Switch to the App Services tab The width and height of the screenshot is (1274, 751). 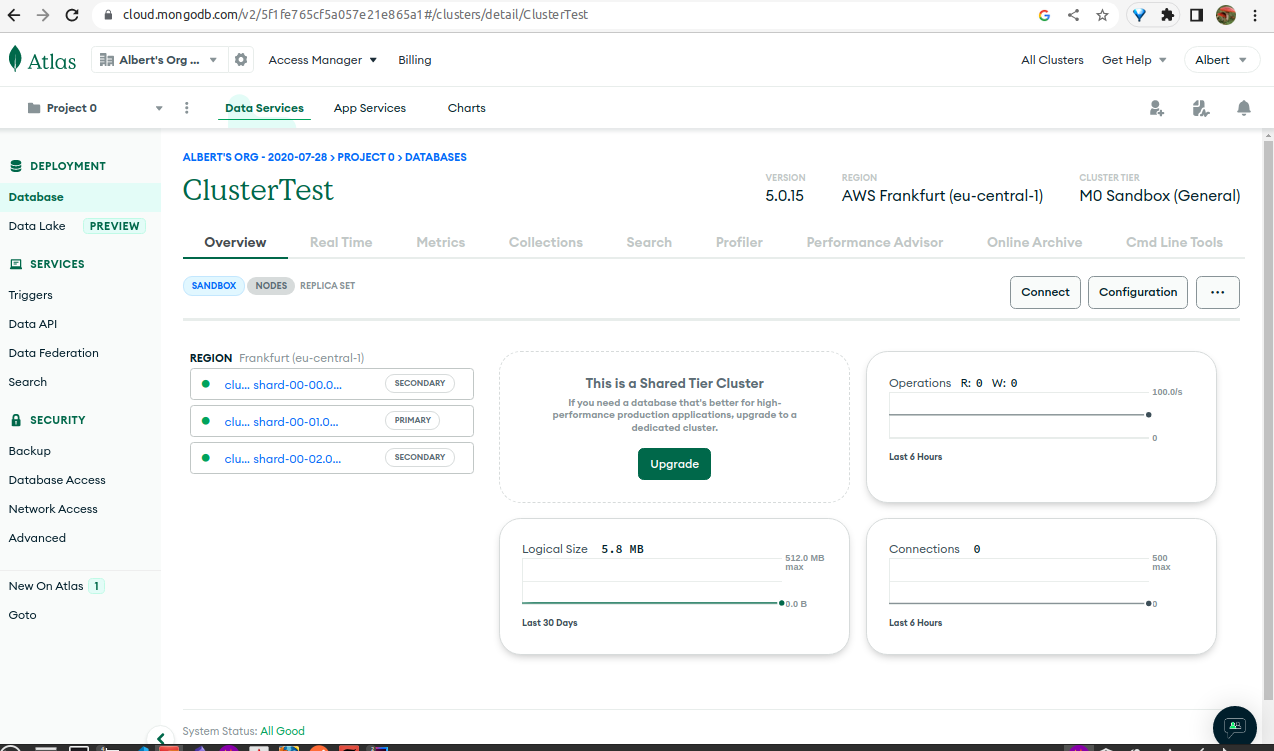point(370,108)
